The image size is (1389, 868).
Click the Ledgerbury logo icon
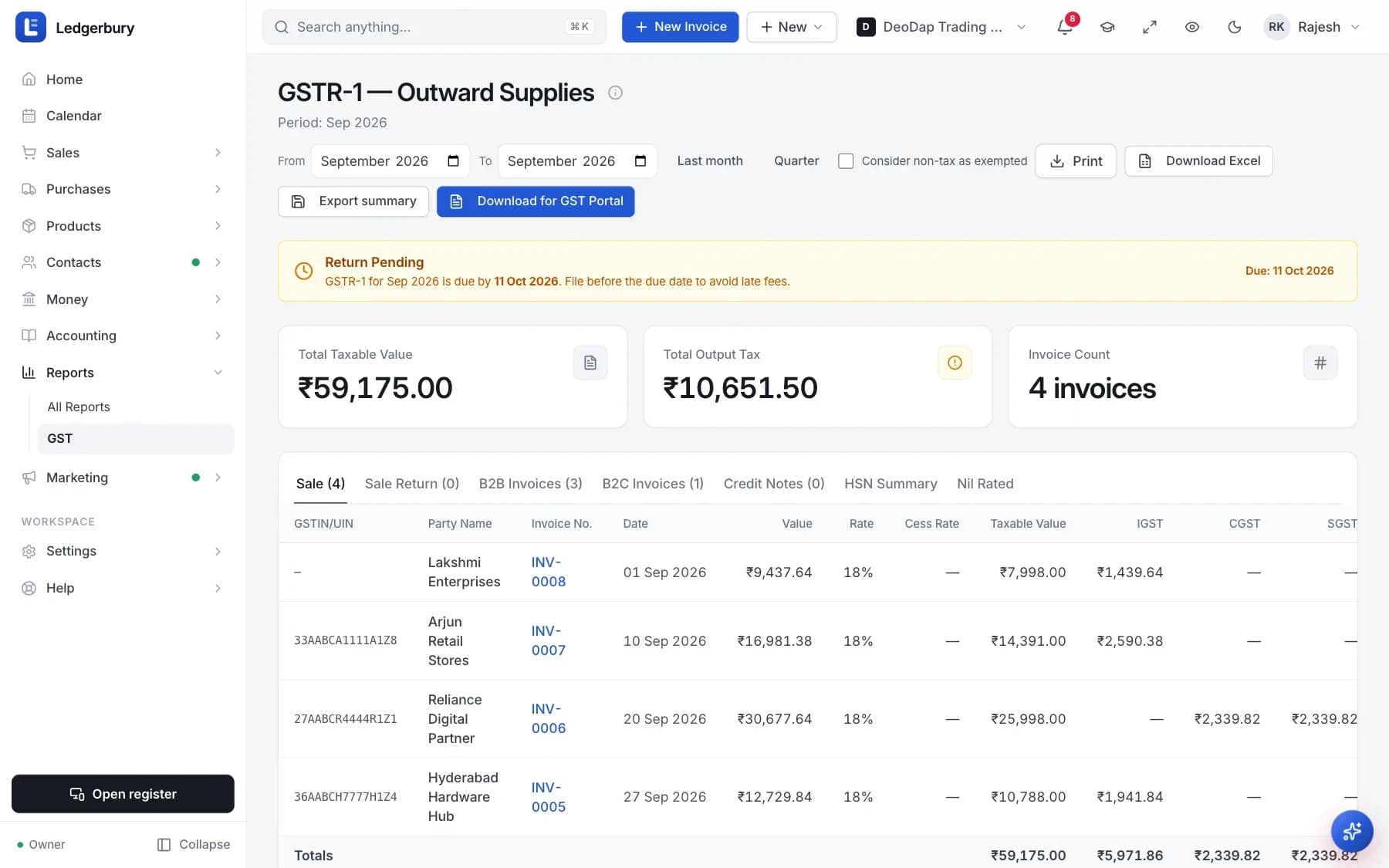(x=31, y=28)
